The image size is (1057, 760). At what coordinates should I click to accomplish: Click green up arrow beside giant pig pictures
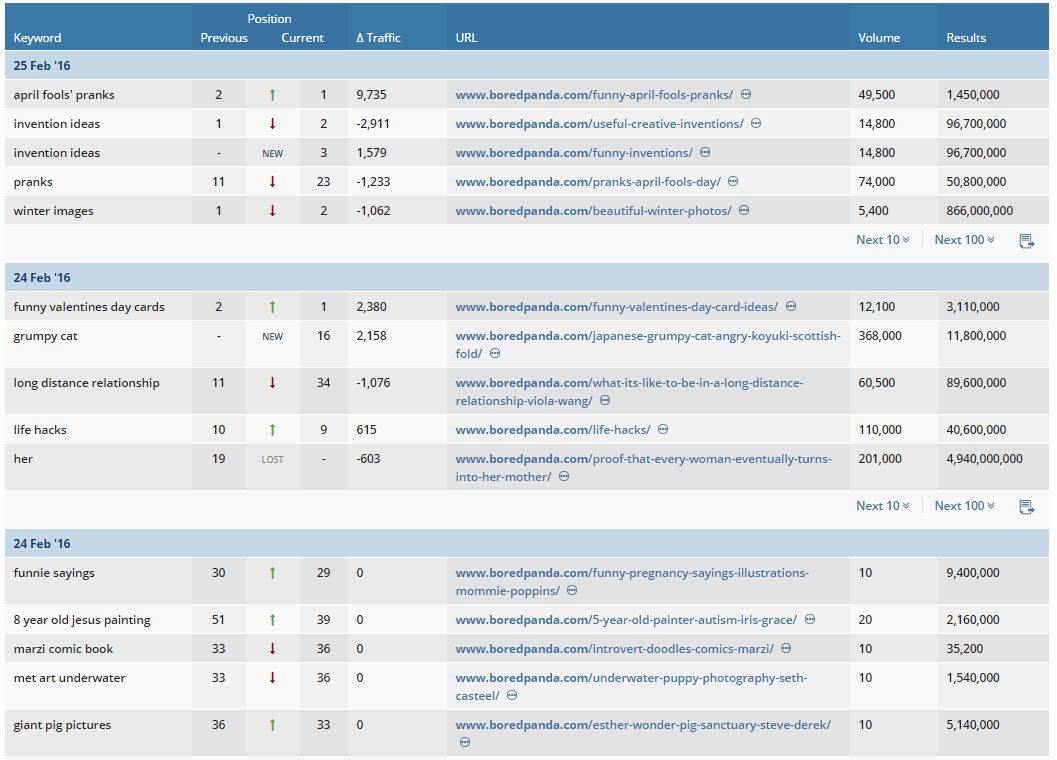click(x=272, y=725)
